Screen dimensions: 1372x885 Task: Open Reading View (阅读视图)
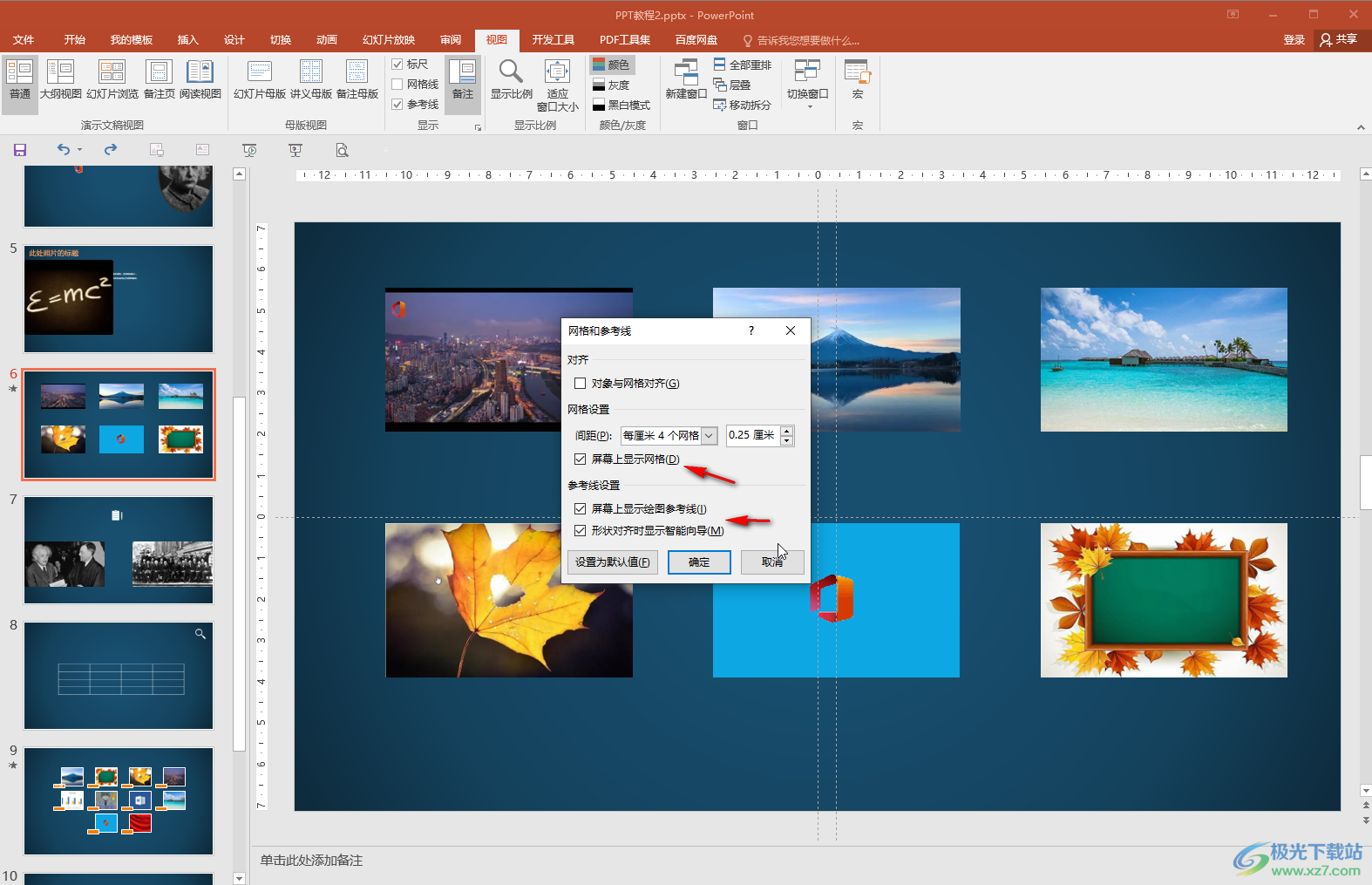200,79
